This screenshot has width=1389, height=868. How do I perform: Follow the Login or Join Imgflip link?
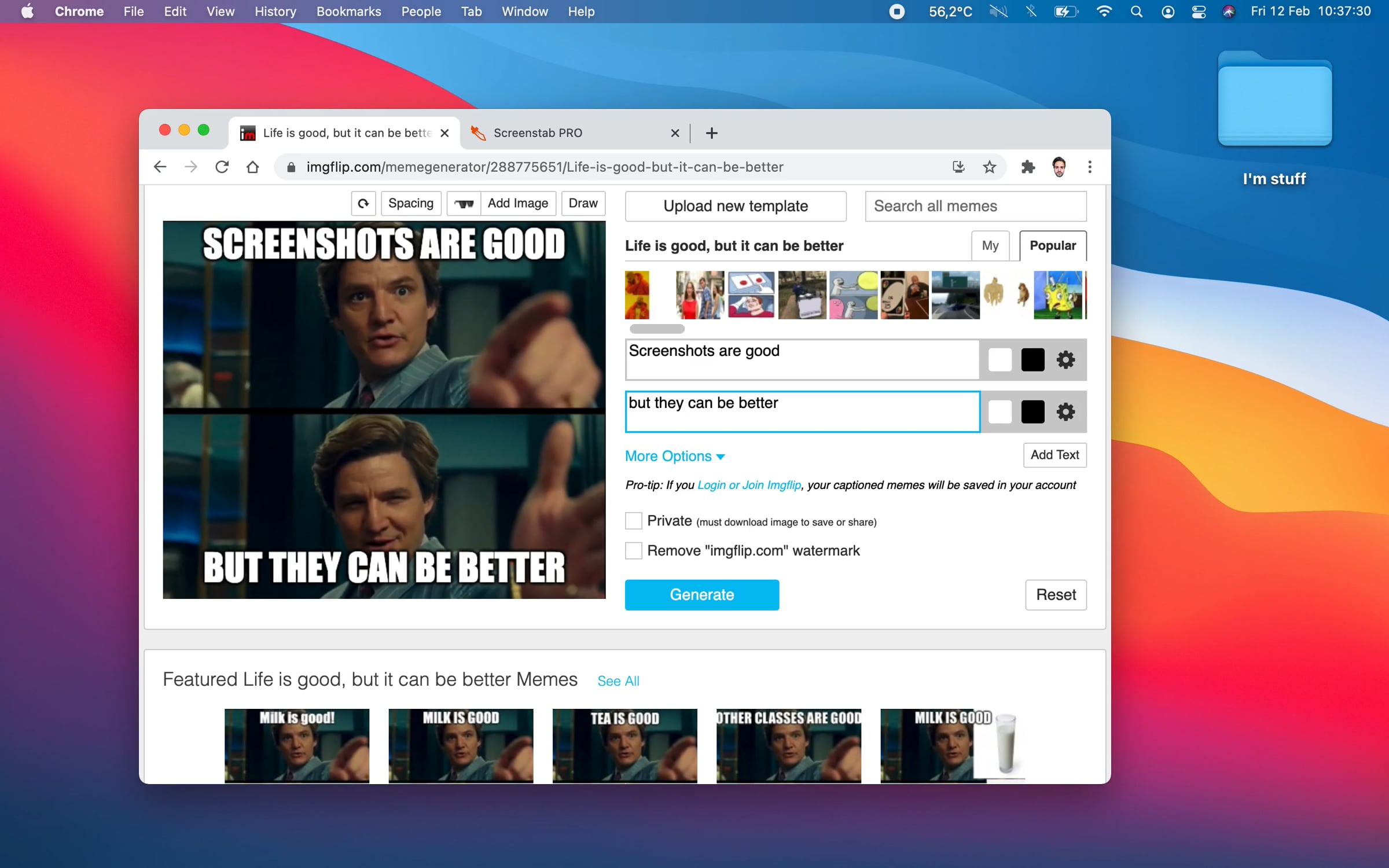point(749,485)
